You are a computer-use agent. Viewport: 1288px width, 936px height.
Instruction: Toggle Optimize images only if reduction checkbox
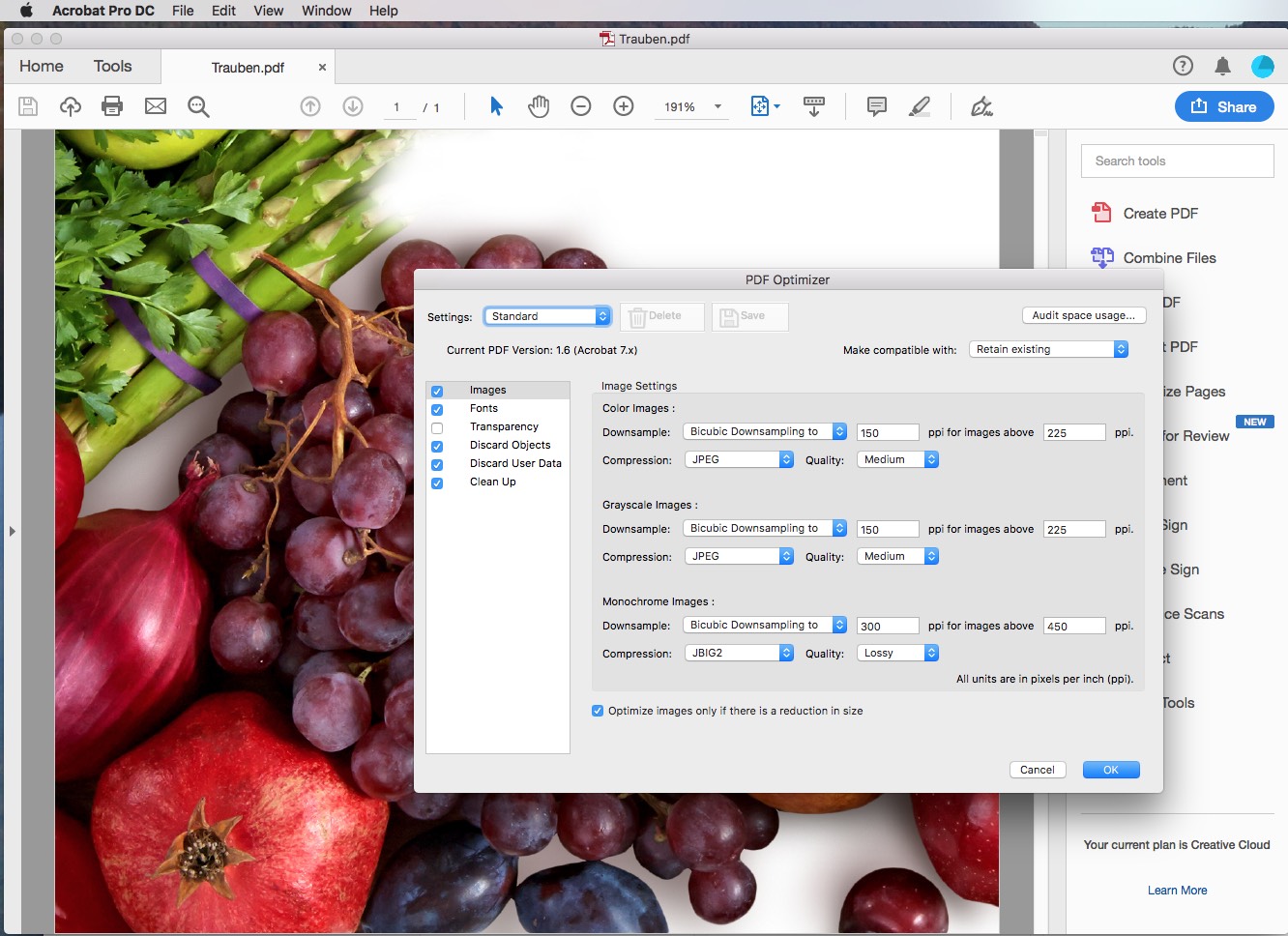598,711
